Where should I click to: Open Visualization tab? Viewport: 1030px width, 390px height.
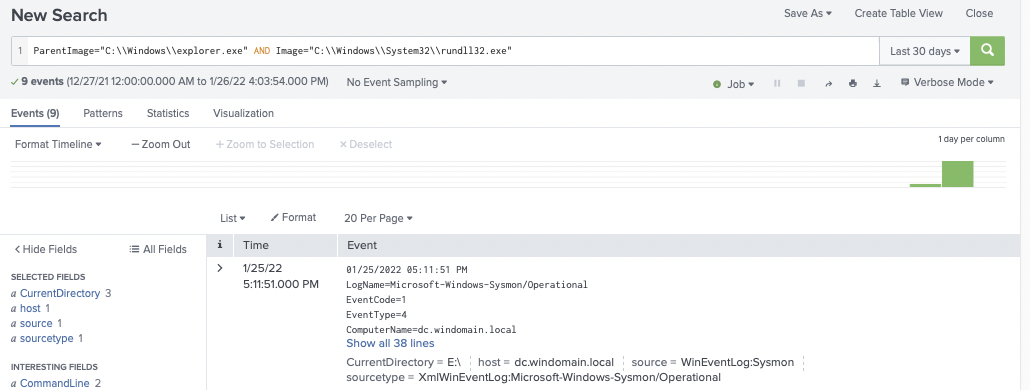(x=243, y=113)
